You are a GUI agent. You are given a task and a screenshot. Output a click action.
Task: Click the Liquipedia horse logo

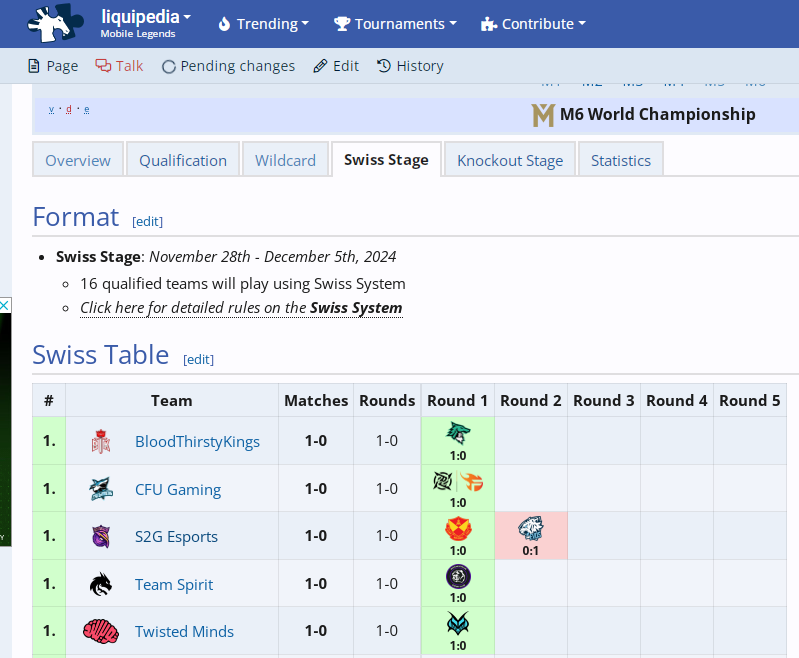[56, 23]
